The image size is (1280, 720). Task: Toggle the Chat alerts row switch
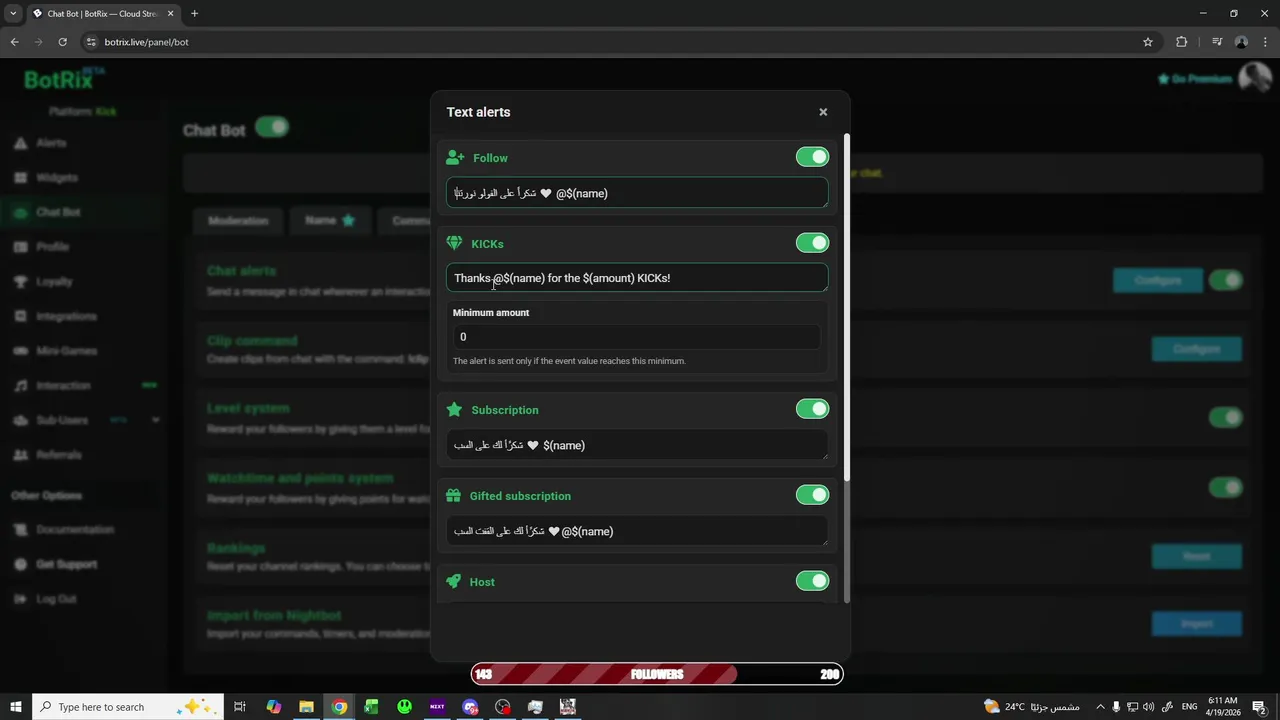(x=1225, y=281)
